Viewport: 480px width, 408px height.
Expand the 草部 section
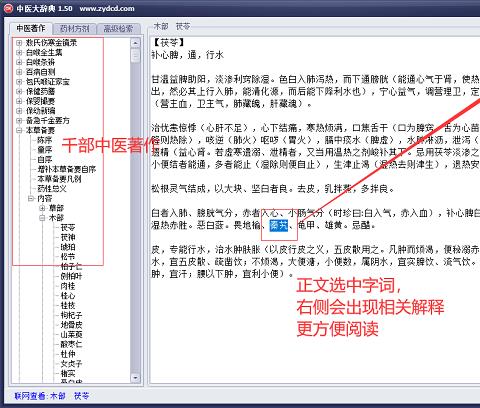pos(42,208)
